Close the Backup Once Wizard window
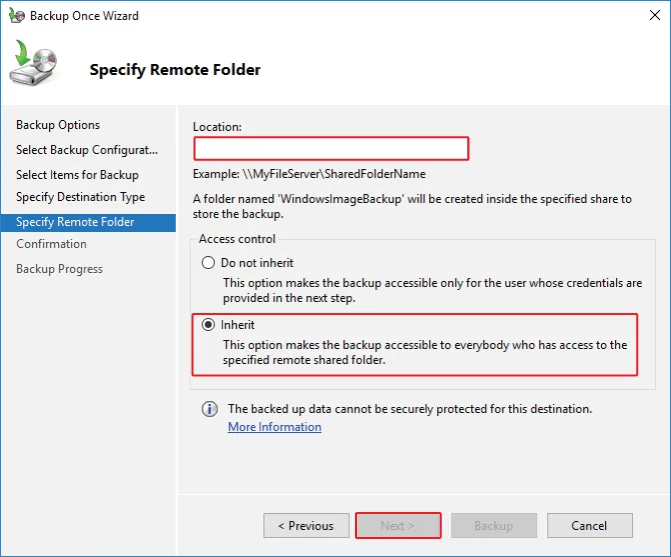The image size is (671, 557). pos(654,15)
